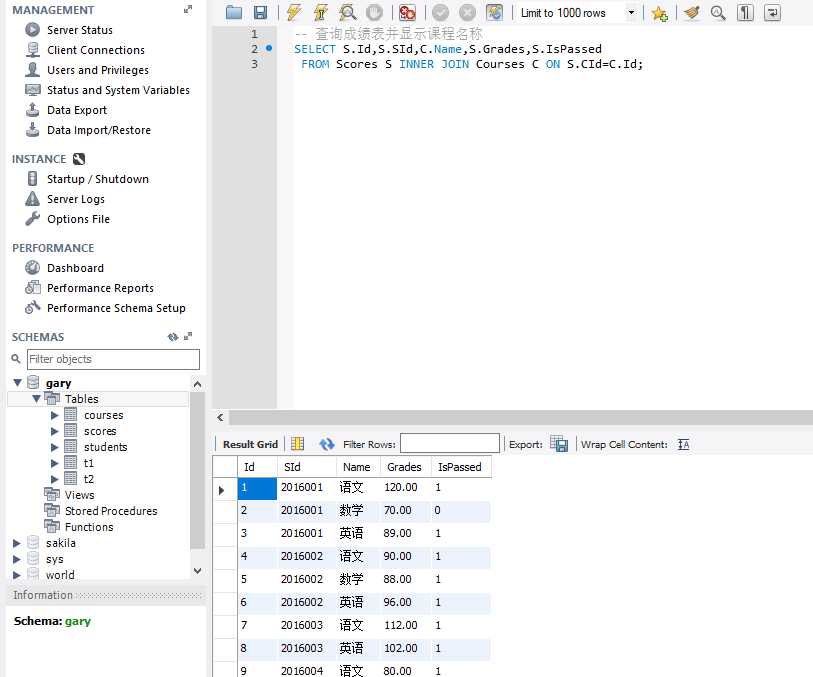Open the performance Dashboard
813x677 pixels.
pos(75,268)
